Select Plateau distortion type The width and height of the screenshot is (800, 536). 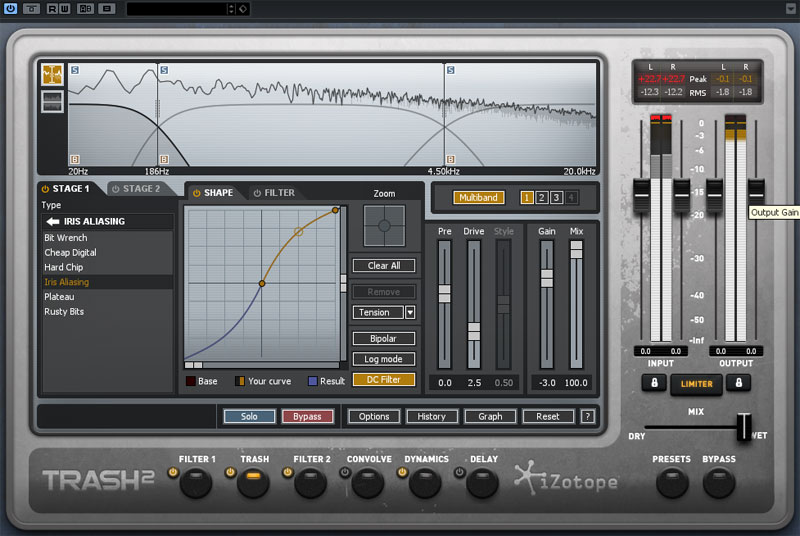click(108, 297)
